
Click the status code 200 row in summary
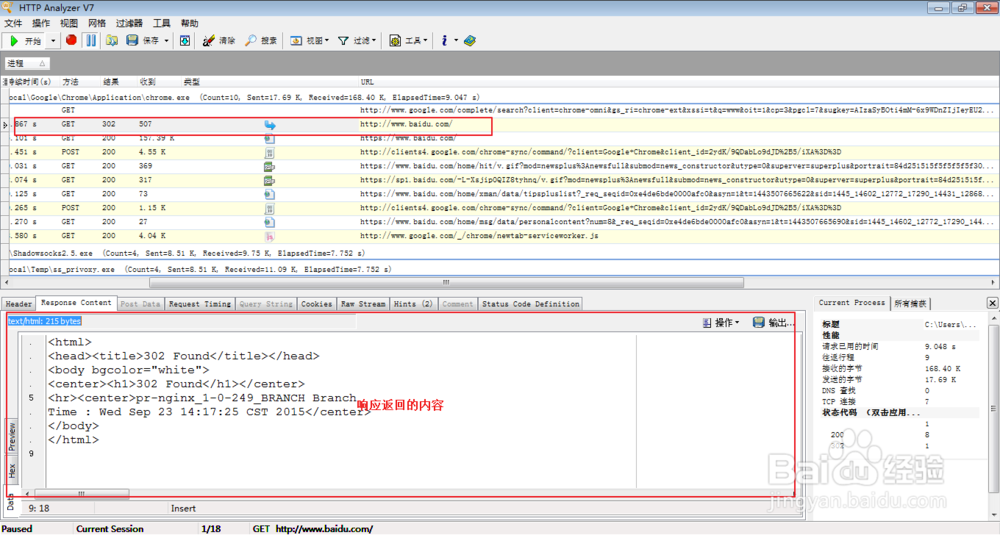899,434
